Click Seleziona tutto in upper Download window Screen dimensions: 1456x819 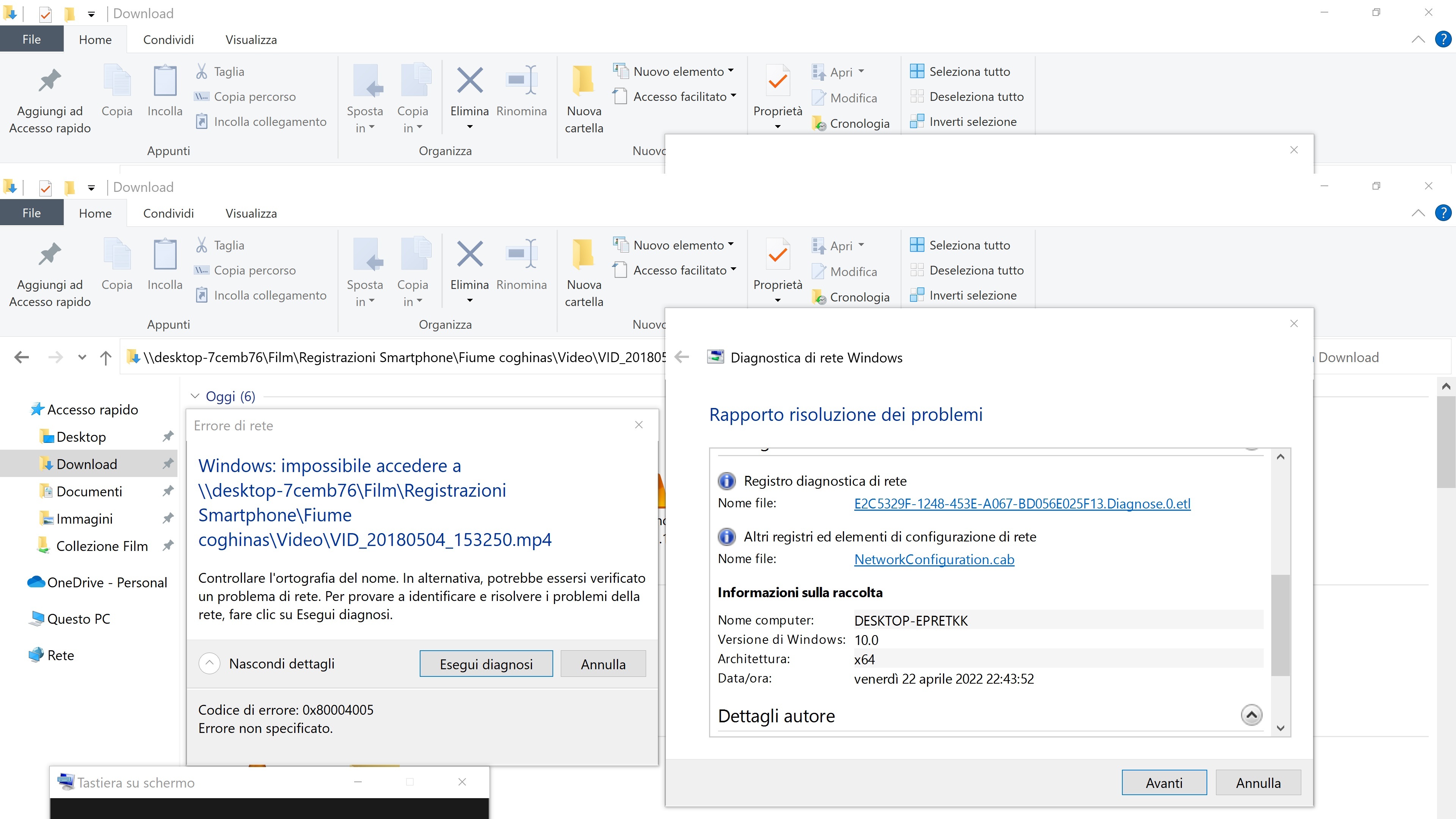pos(960,71)
